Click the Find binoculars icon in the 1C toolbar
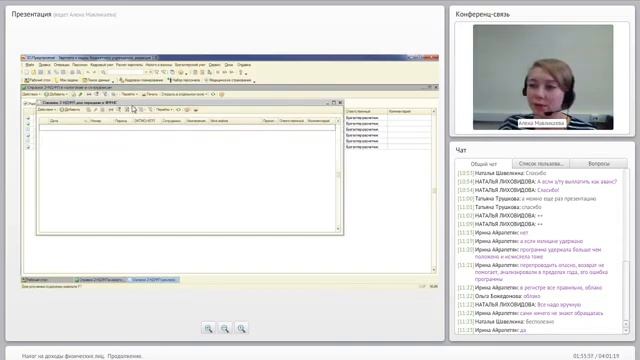Screen dimensions: 640x360 coord(103,72)
